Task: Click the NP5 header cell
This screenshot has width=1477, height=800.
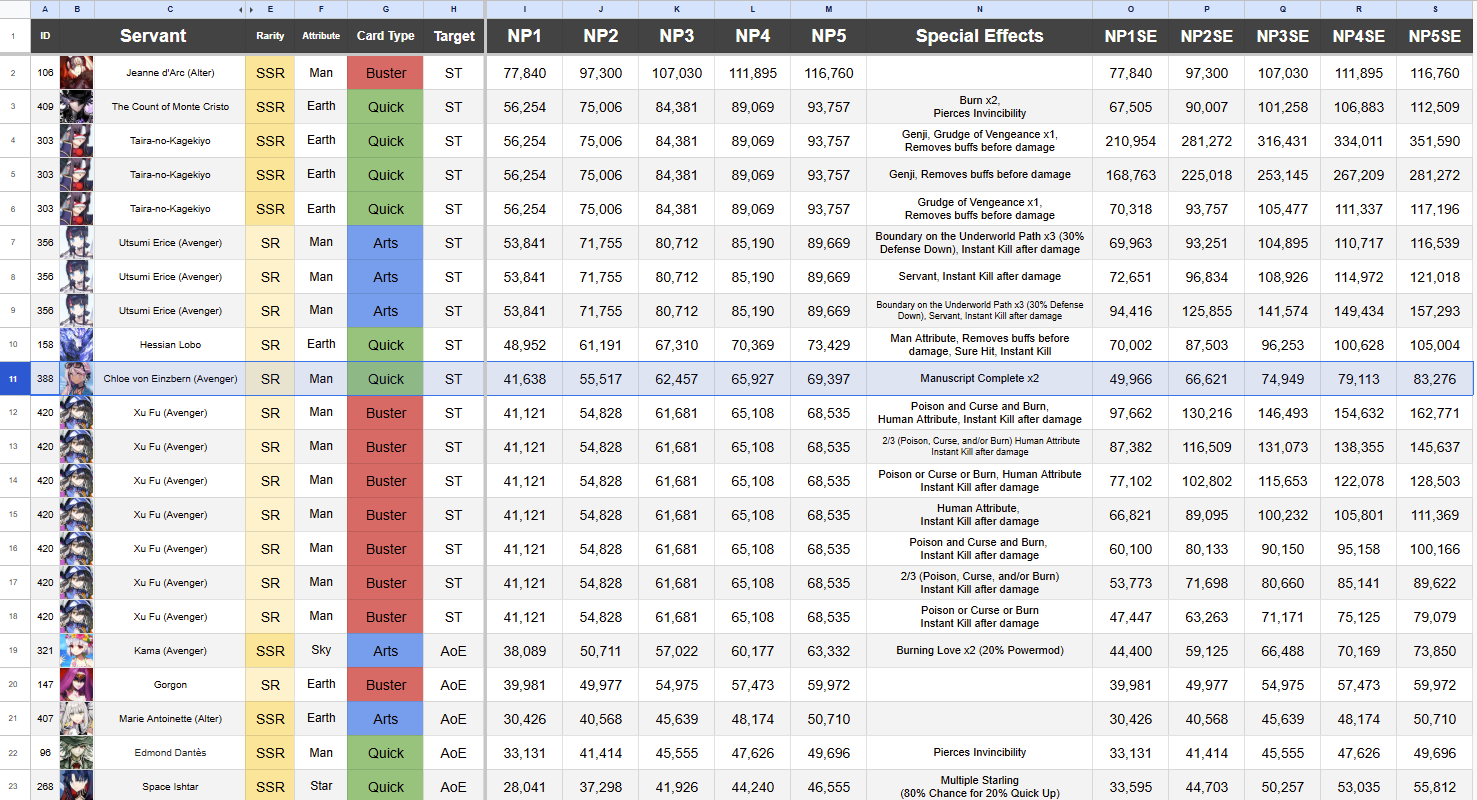Action: (828, 37)
